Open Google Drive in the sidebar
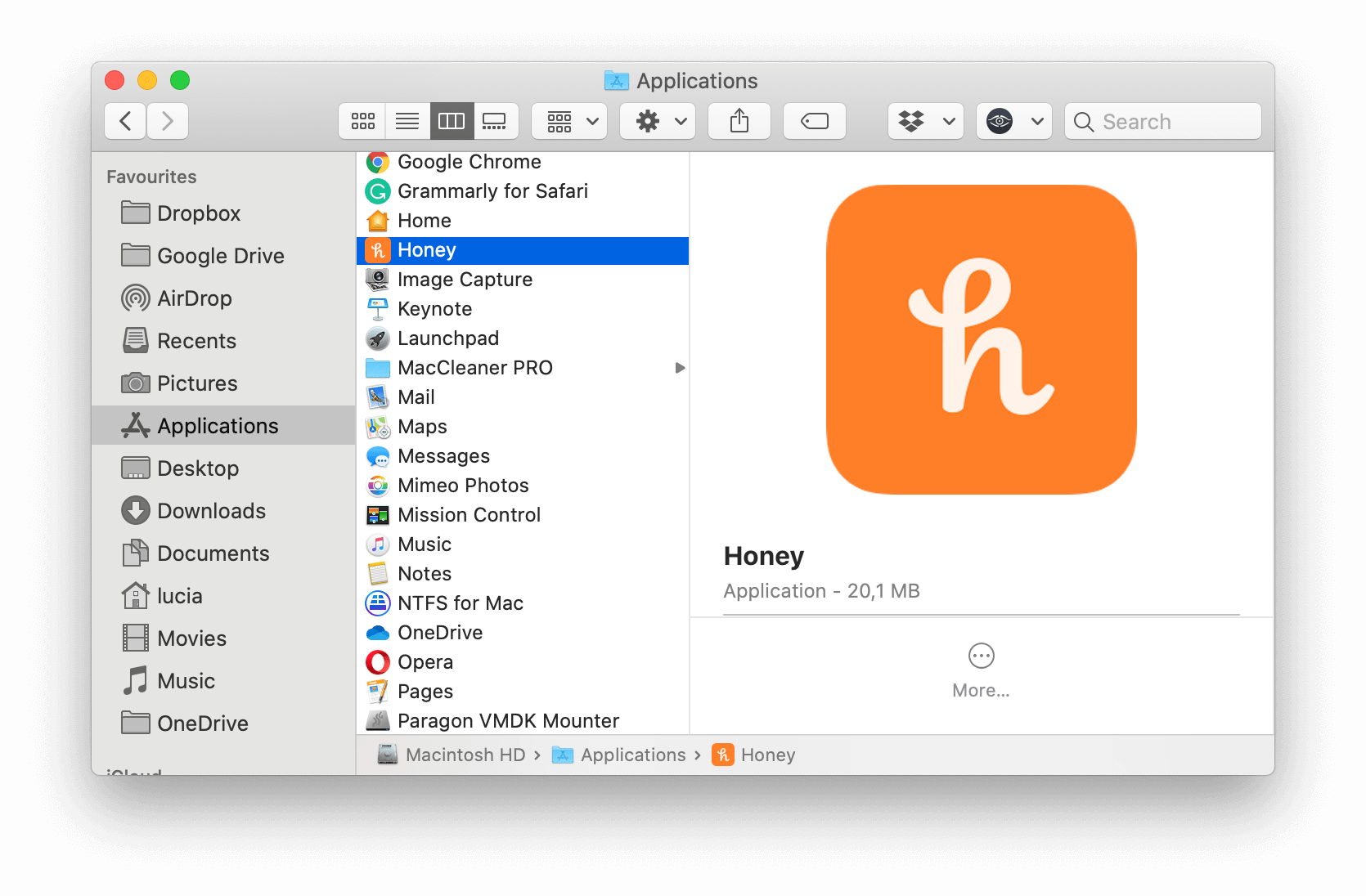 223,256
